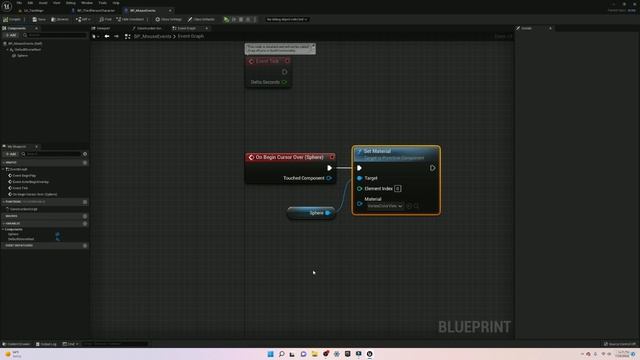Viewport: 640px width, 360px height.
Task: Open the Window menu
Action: coord(87,3)
